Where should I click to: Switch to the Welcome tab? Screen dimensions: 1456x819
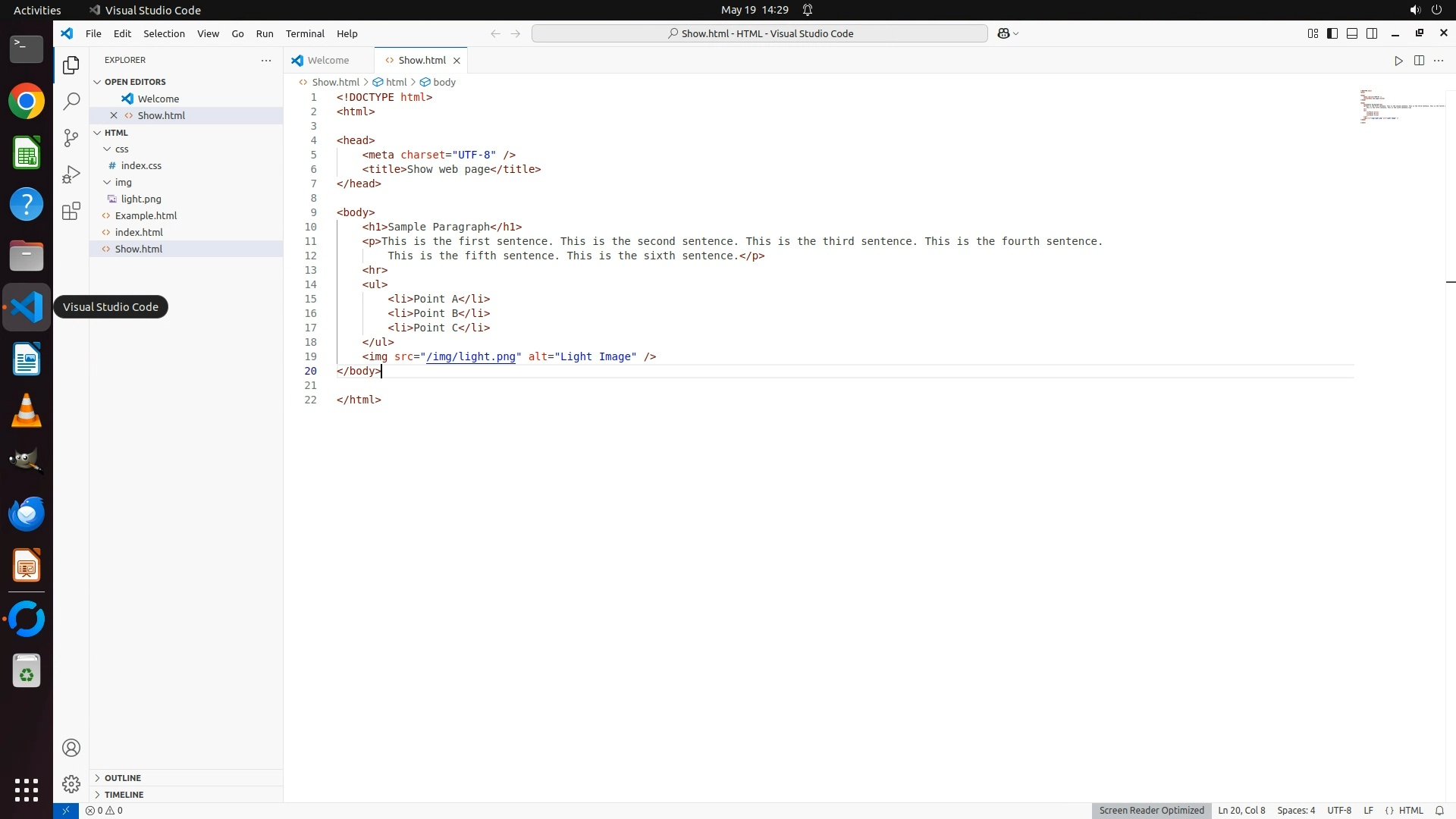click(328, 61)
